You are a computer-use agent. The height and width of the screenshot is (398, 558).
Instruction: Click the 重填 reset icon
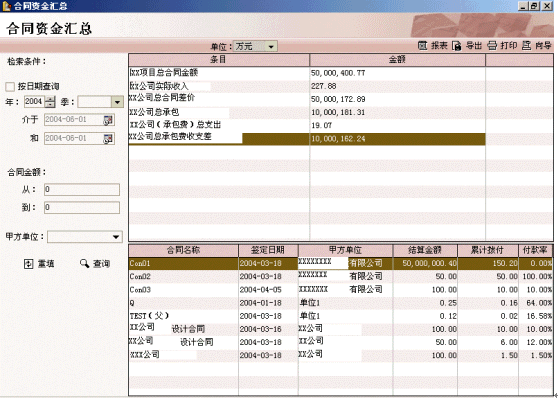coord(28,264)
